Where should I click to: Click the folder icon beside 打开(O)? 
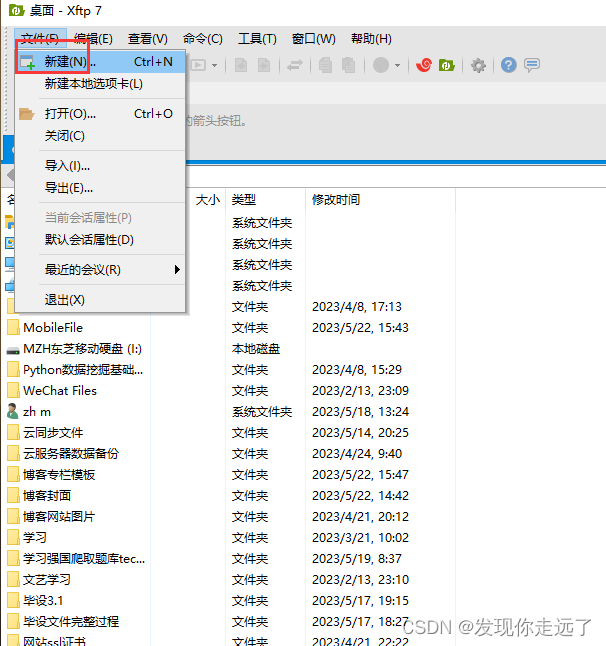pyautogui.click(x=26, y=114)
